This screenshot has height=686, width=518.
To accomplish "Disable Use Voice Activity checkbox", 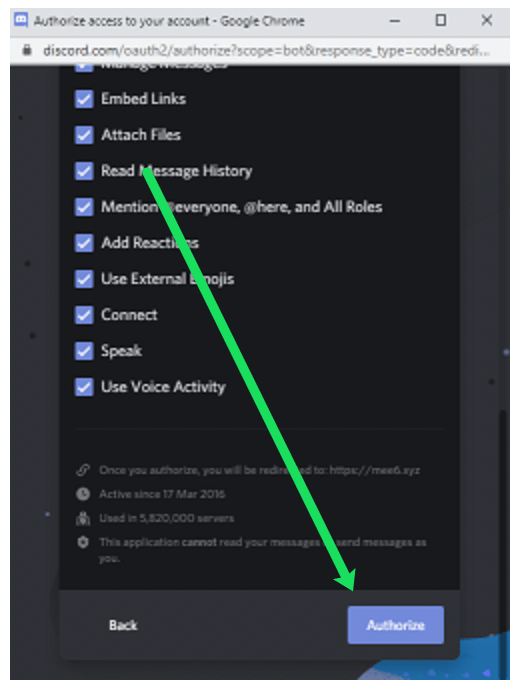I will (84, 387).
